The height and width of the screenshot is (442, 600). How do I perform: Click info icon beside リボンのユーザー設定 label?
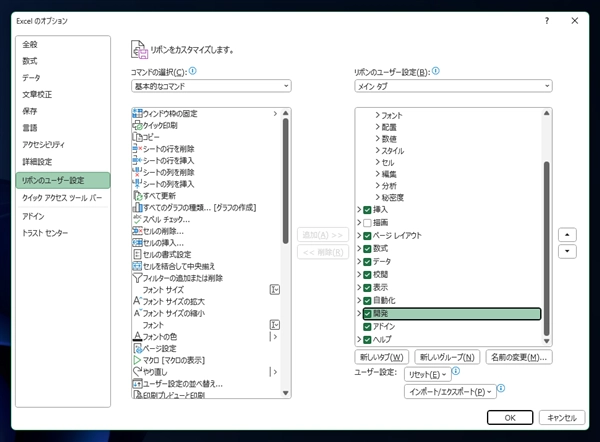point(435,71)
